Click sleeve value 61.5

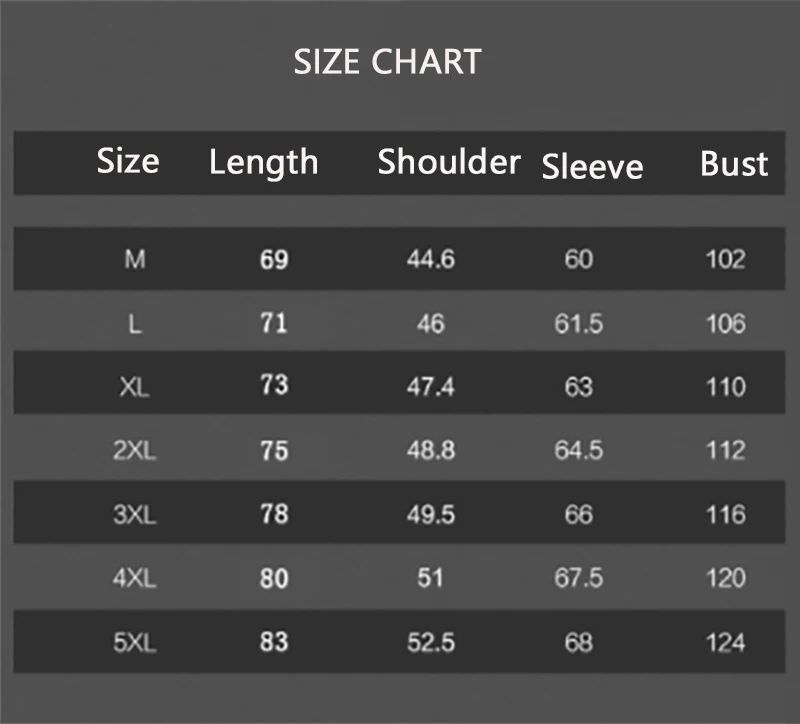click(579, 323)
